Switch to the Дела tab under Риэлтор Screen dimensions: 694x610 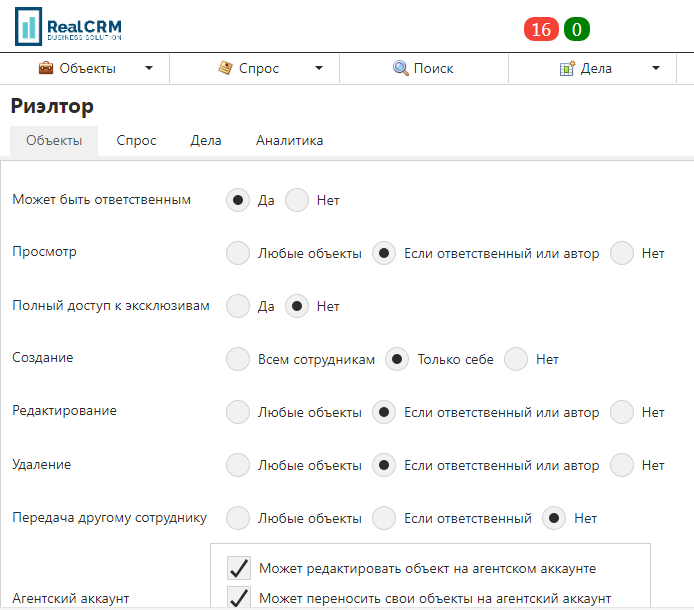[206, 140]
